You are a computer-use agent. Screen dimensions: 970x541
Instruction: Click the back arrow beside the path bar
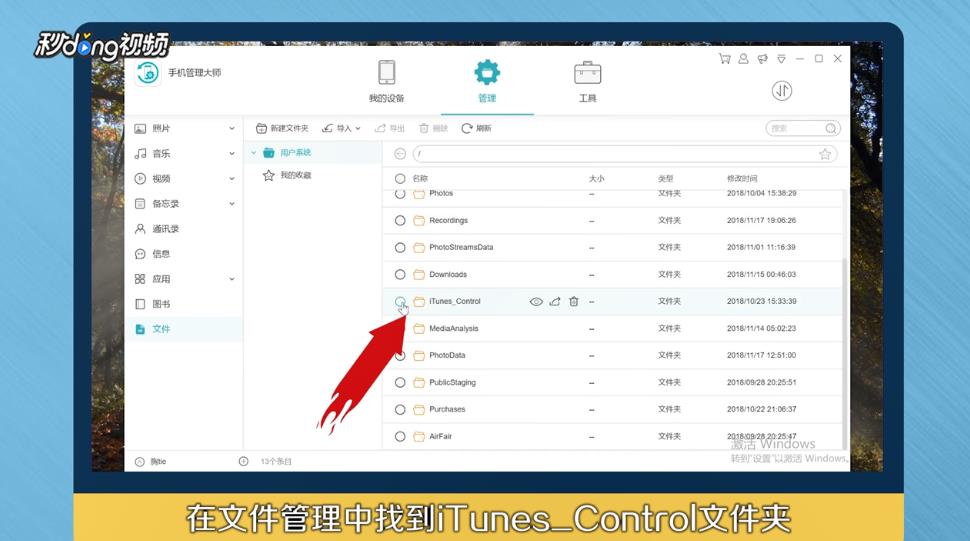pos(400,154)
